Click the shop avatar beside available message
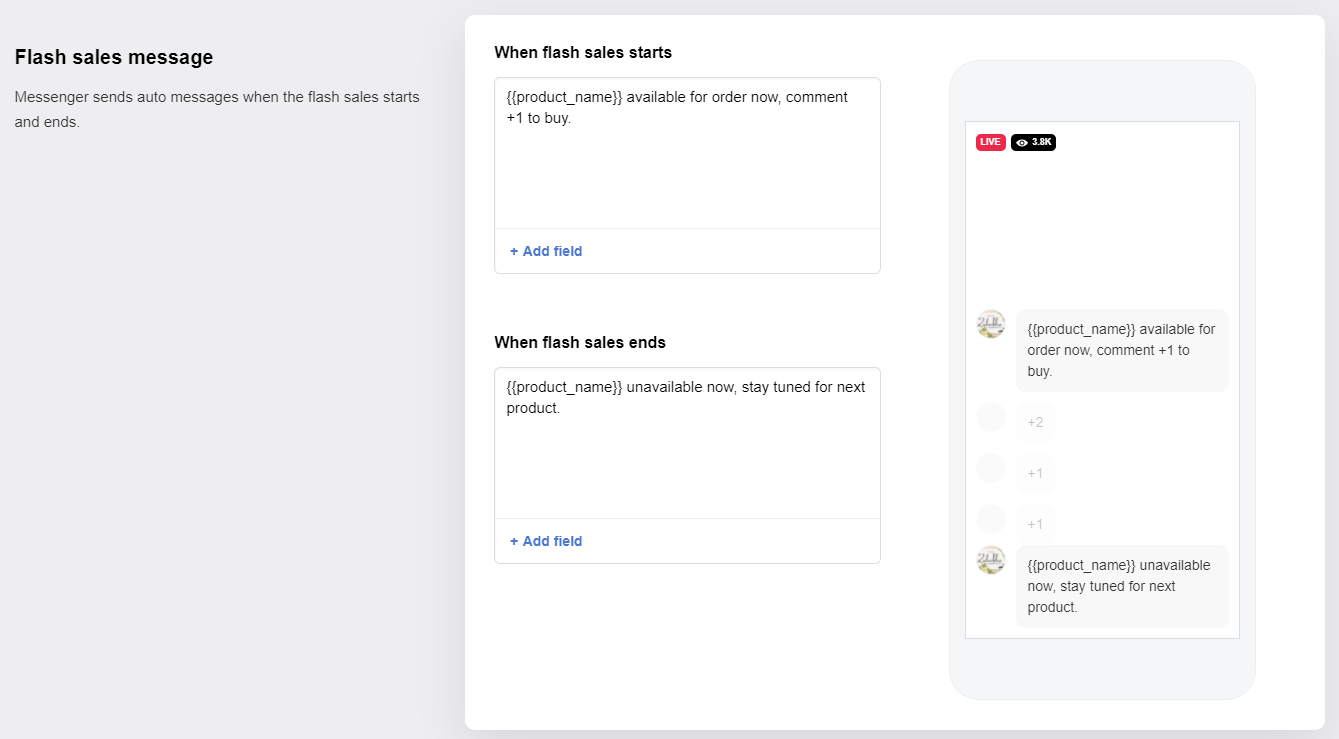This screenshot has width=1339, height=739. pyautogui.click(x=990, y=324)
